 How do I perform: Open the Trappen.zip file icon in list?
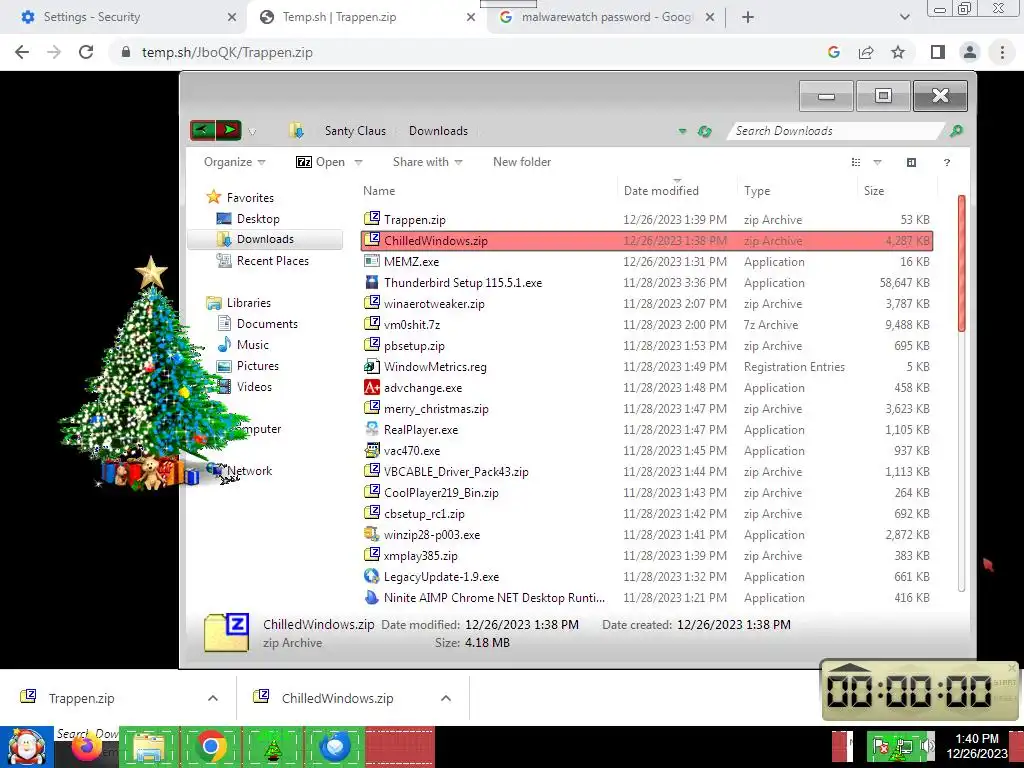[372, 219]
